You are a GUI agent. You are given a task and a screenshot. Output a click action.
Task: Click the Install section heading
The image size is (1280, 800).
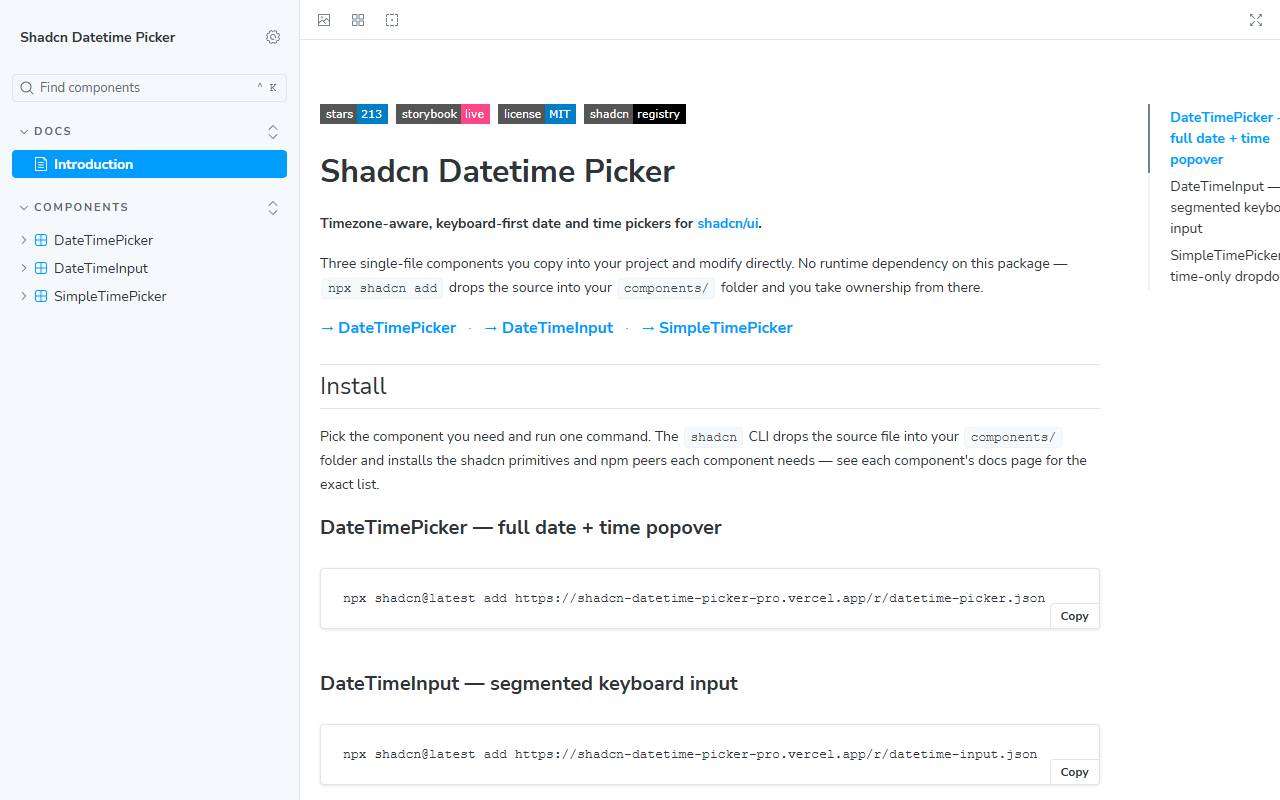[x=353, y=386]
